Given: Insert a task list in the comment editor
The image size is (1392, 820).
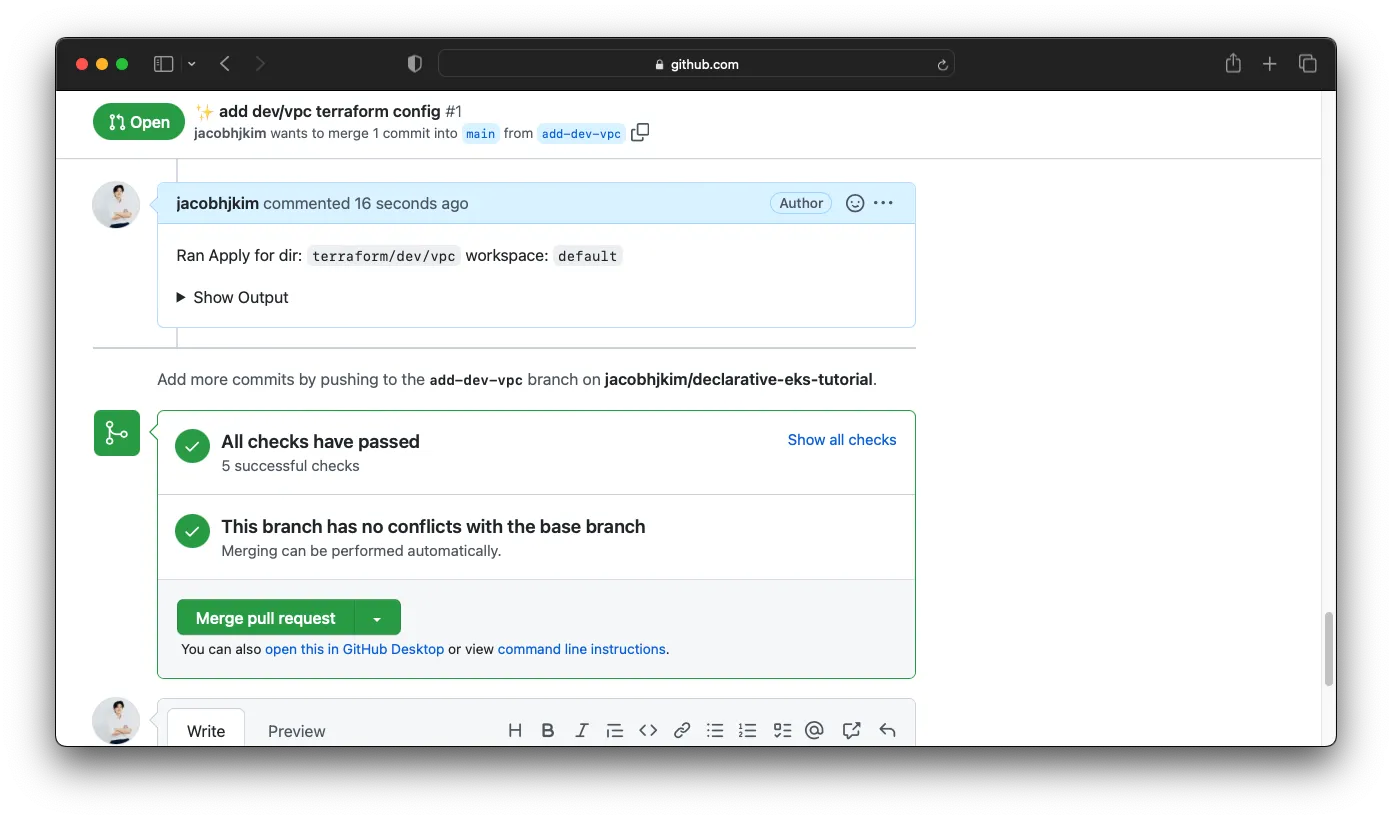Looking at the screenshot, I should [x=782, y=730].
